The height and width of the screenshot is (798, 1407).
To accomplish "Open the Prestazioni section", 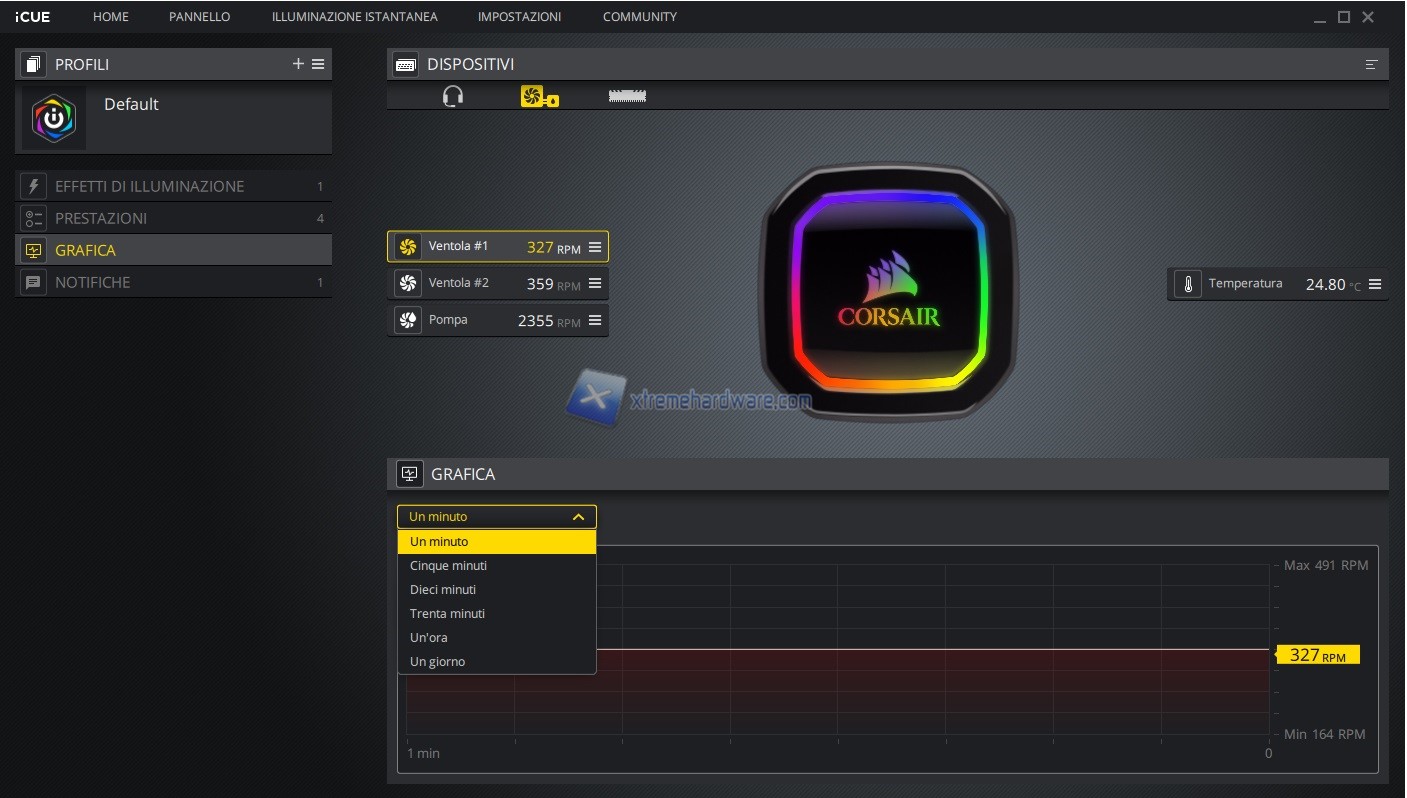I will (x=101, y=218).
